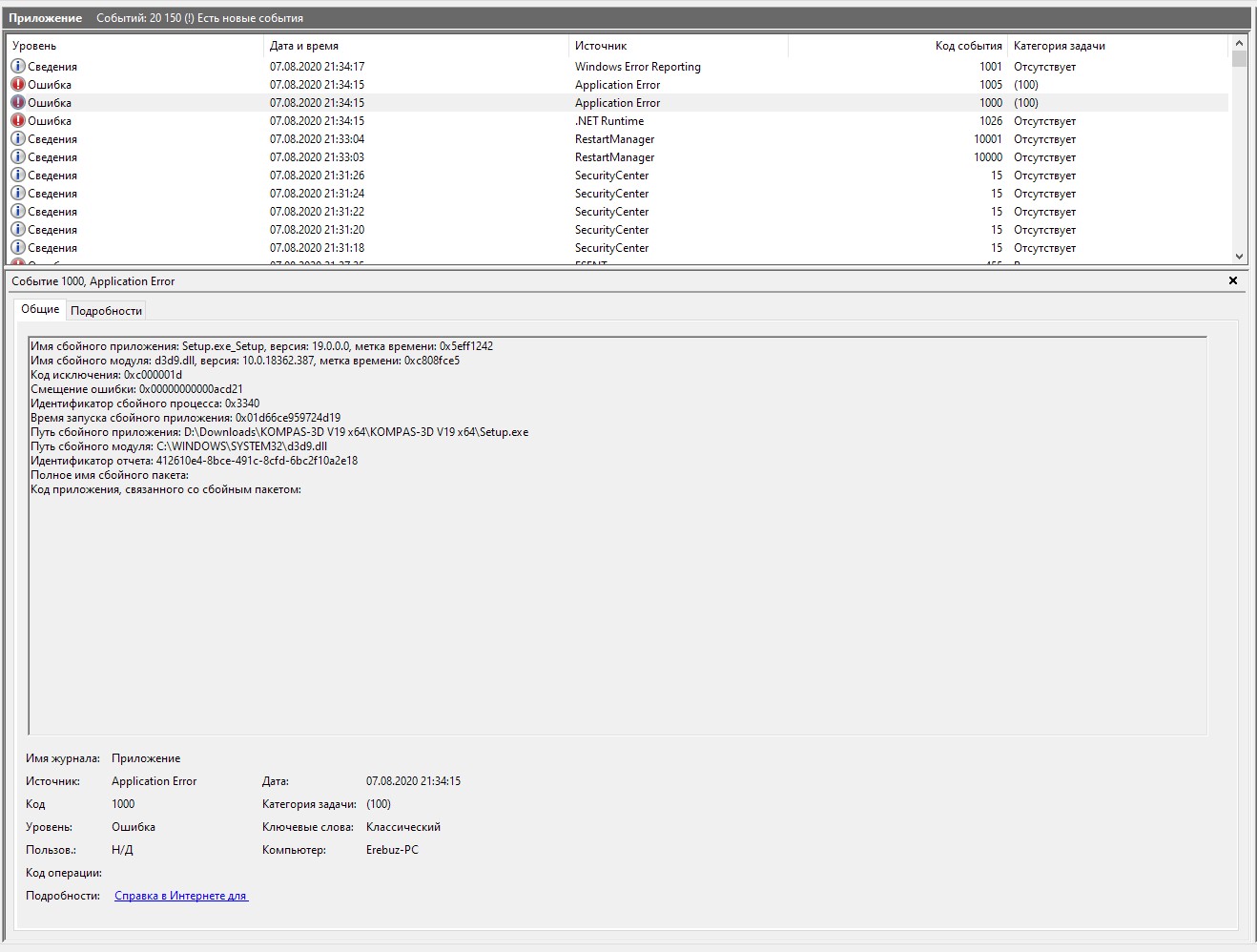Click info icon of 21:31:26 SecurityCenter row
1257x952 pixels.
coord(18,176)
